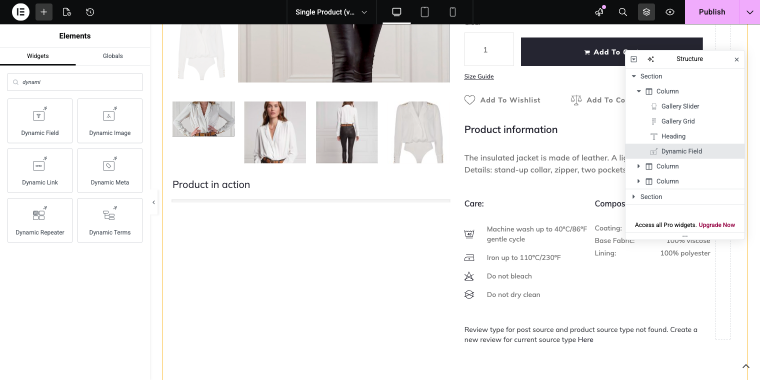
Task: Close the Structure panel
Action: point(737,59)
